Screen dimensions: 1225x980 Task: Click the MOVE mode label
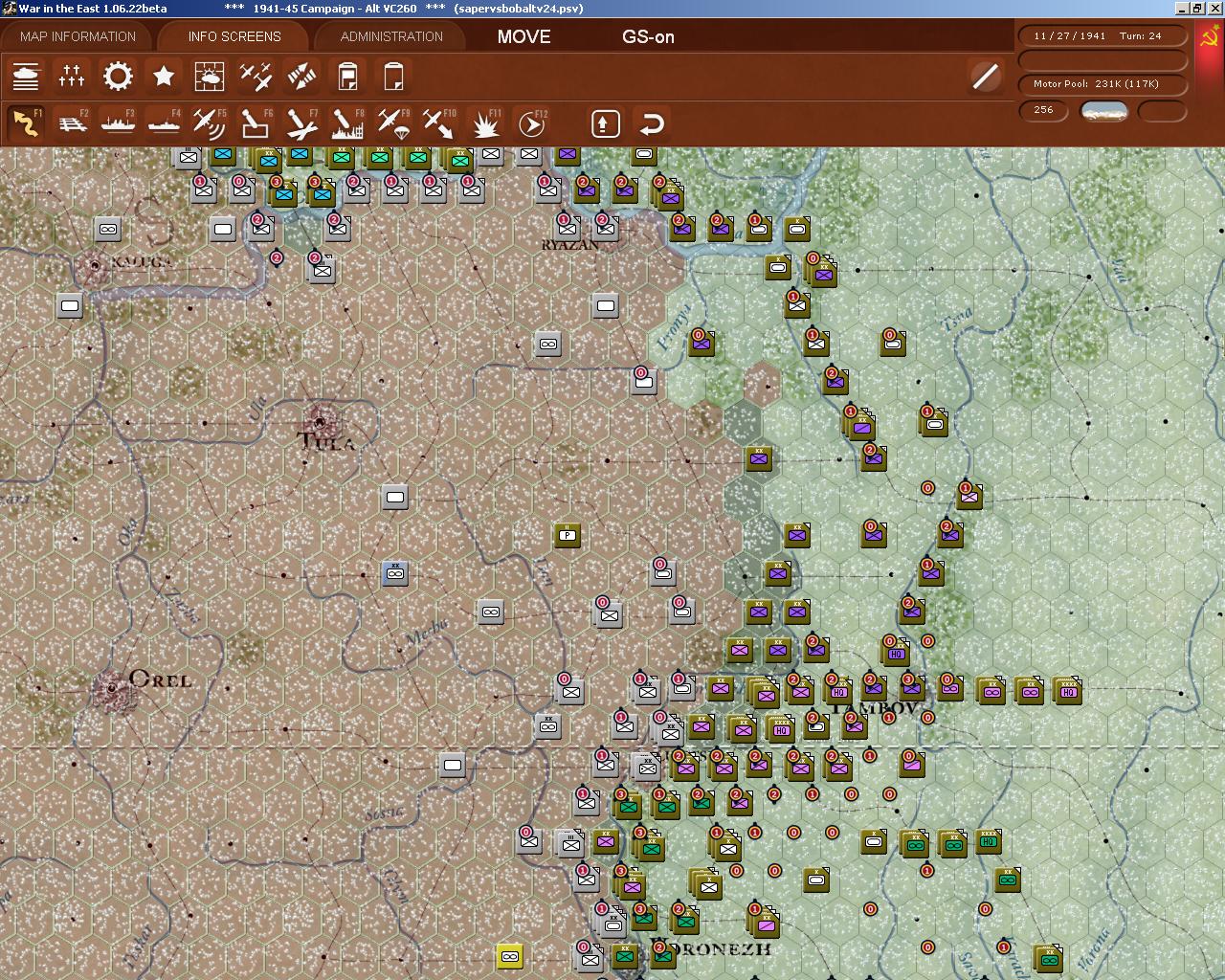[523, 36]
